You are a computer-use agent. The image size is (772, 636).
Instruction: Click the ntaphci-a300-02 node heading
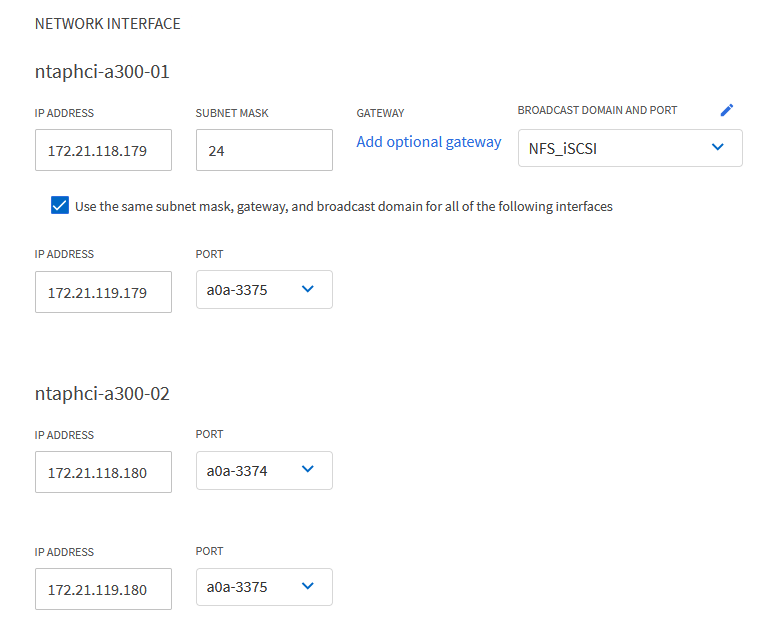point(102,393)
